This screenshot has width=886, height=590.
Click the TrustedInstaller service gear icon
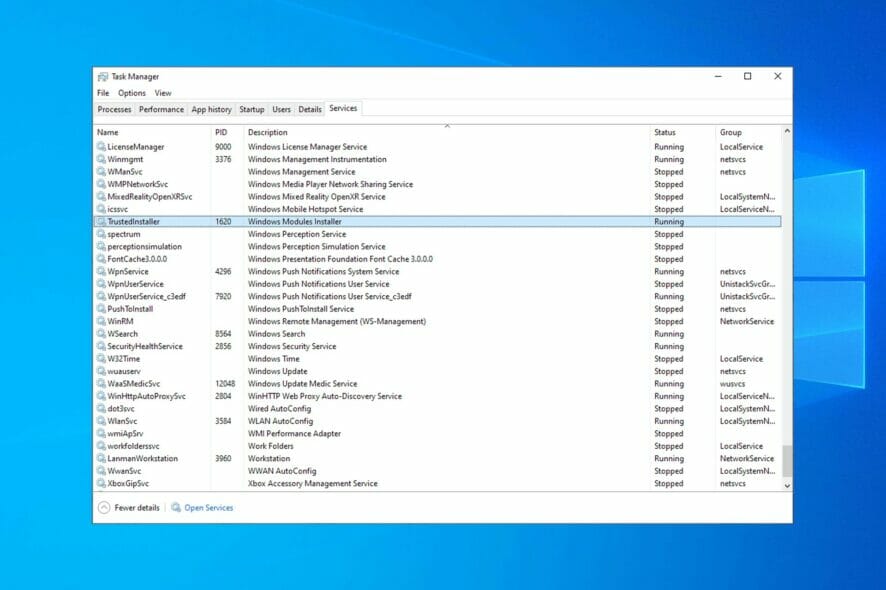click(x=101, y=222)
